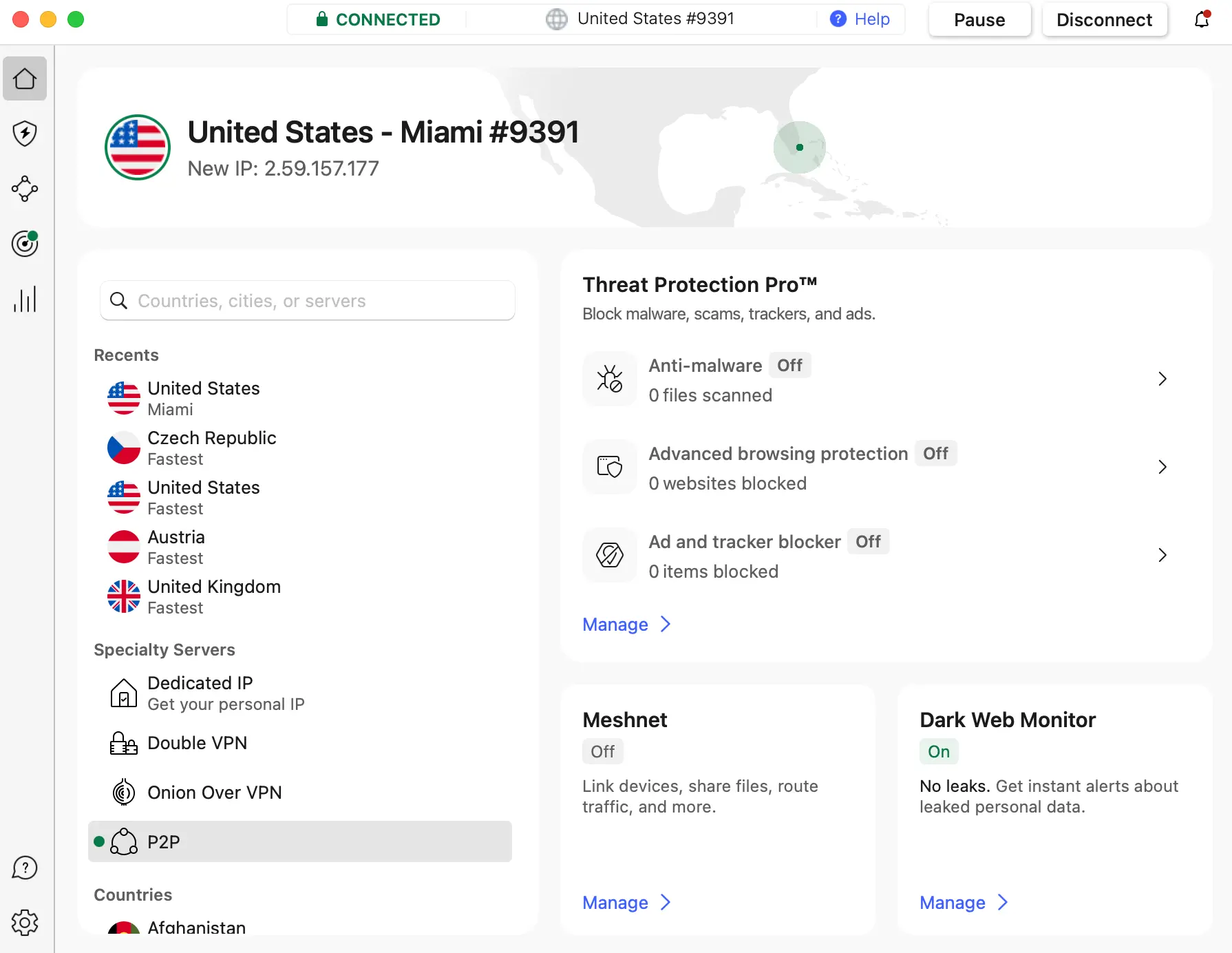
Task: Click the P2P specialty server icon
Action: [124, 841]
